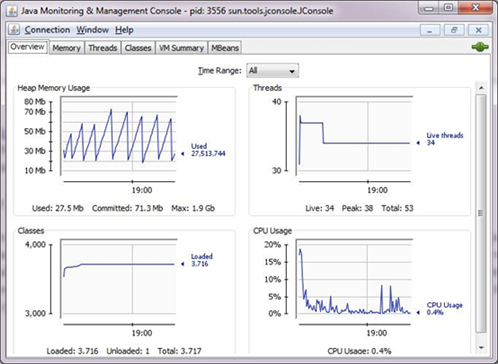Click the 'Used 27,513,744' legend label

click(x=208, y=150)
